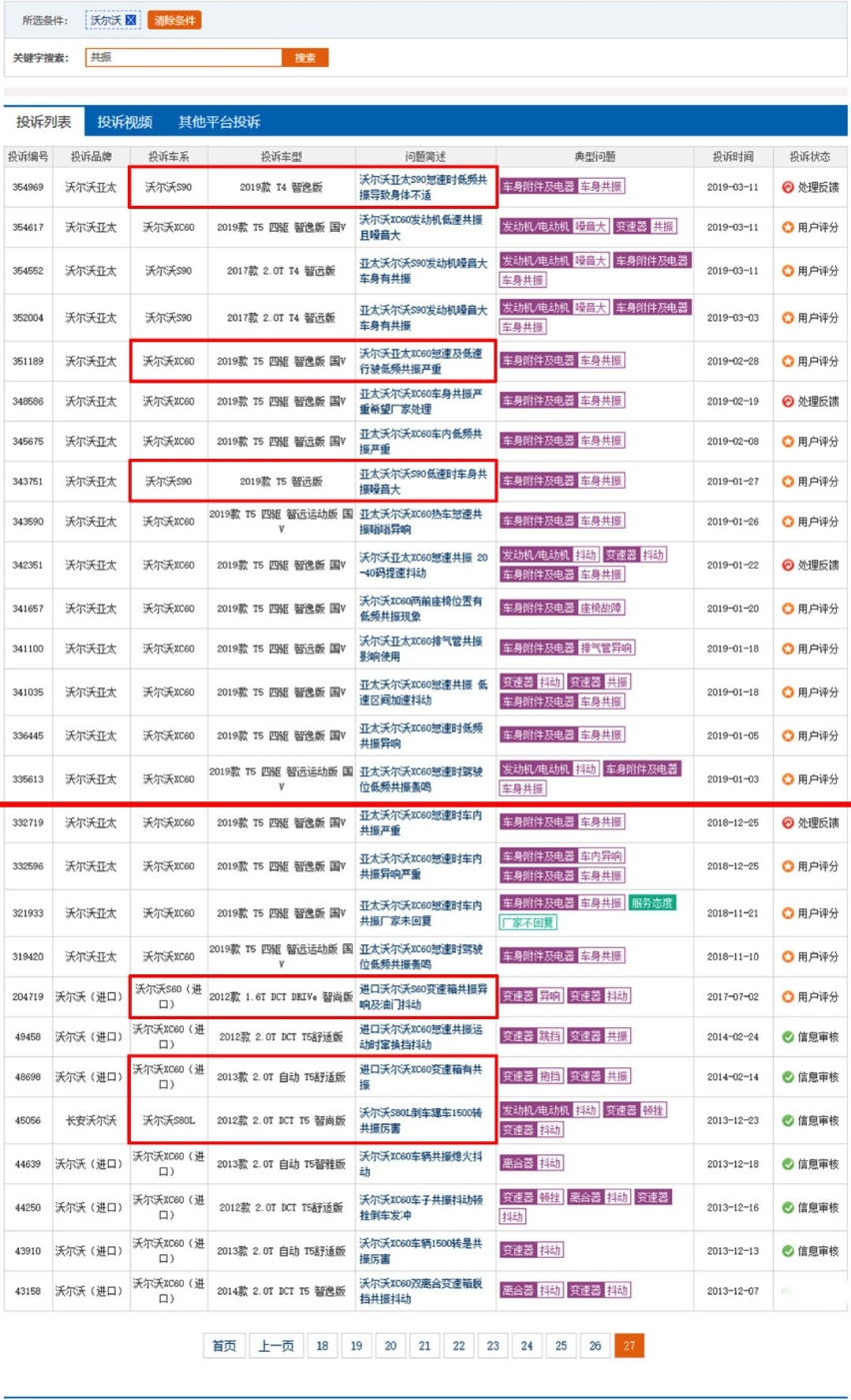
Task: Click the 用户评分 star icon for complaint 204719
Action: pyautogui.click(x=787, y=996)
